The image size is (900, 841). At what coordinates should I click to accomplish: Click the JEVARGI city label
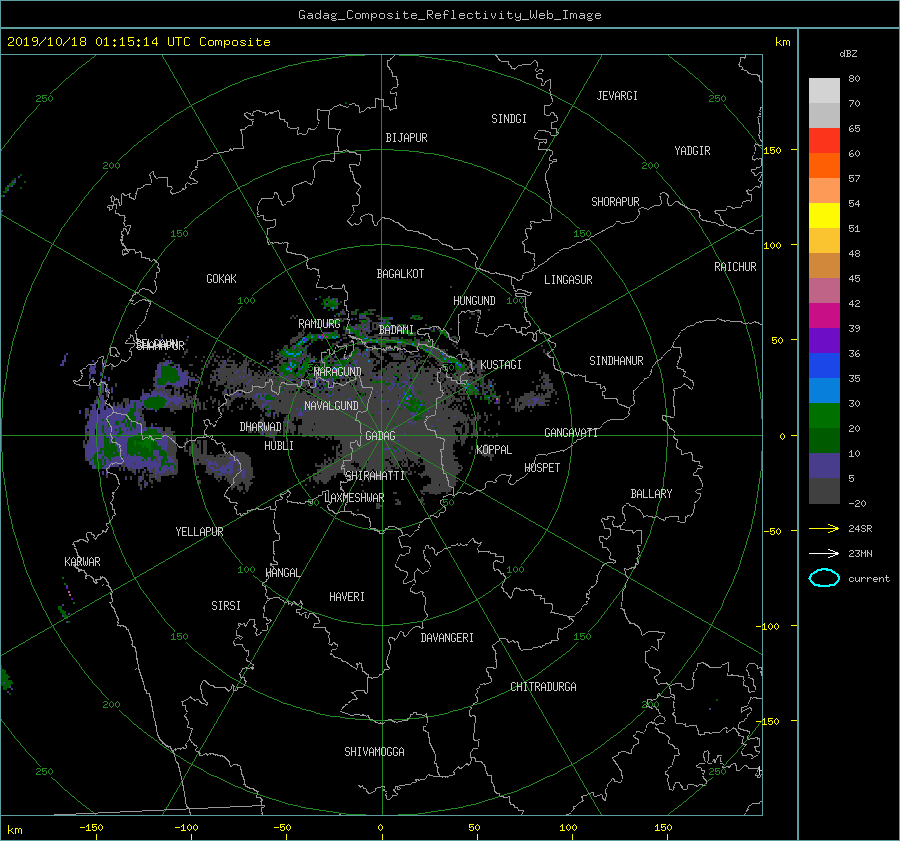617,96
